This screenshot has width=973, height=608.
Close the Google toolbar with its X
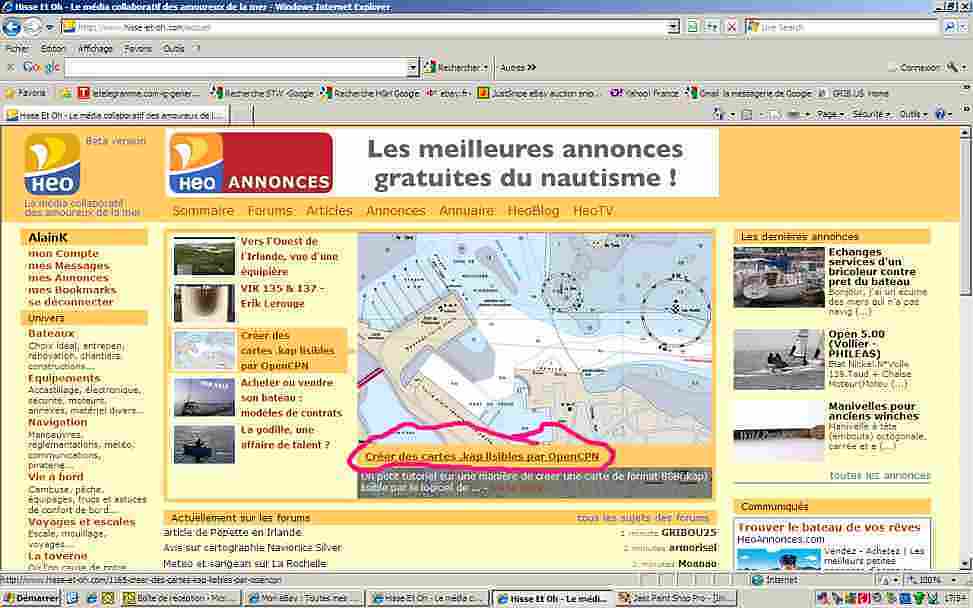11,67
